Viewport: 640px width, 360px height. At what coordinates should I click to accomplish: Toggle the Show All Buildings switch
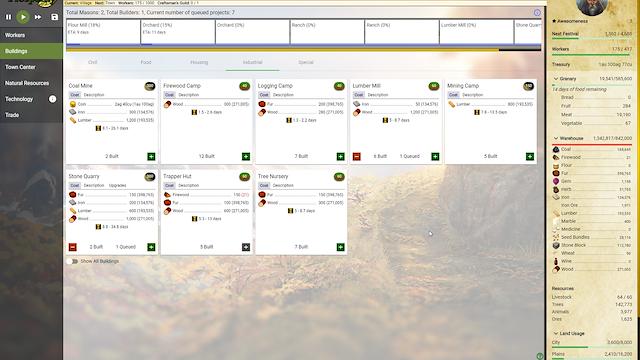[x=73, y=261]
